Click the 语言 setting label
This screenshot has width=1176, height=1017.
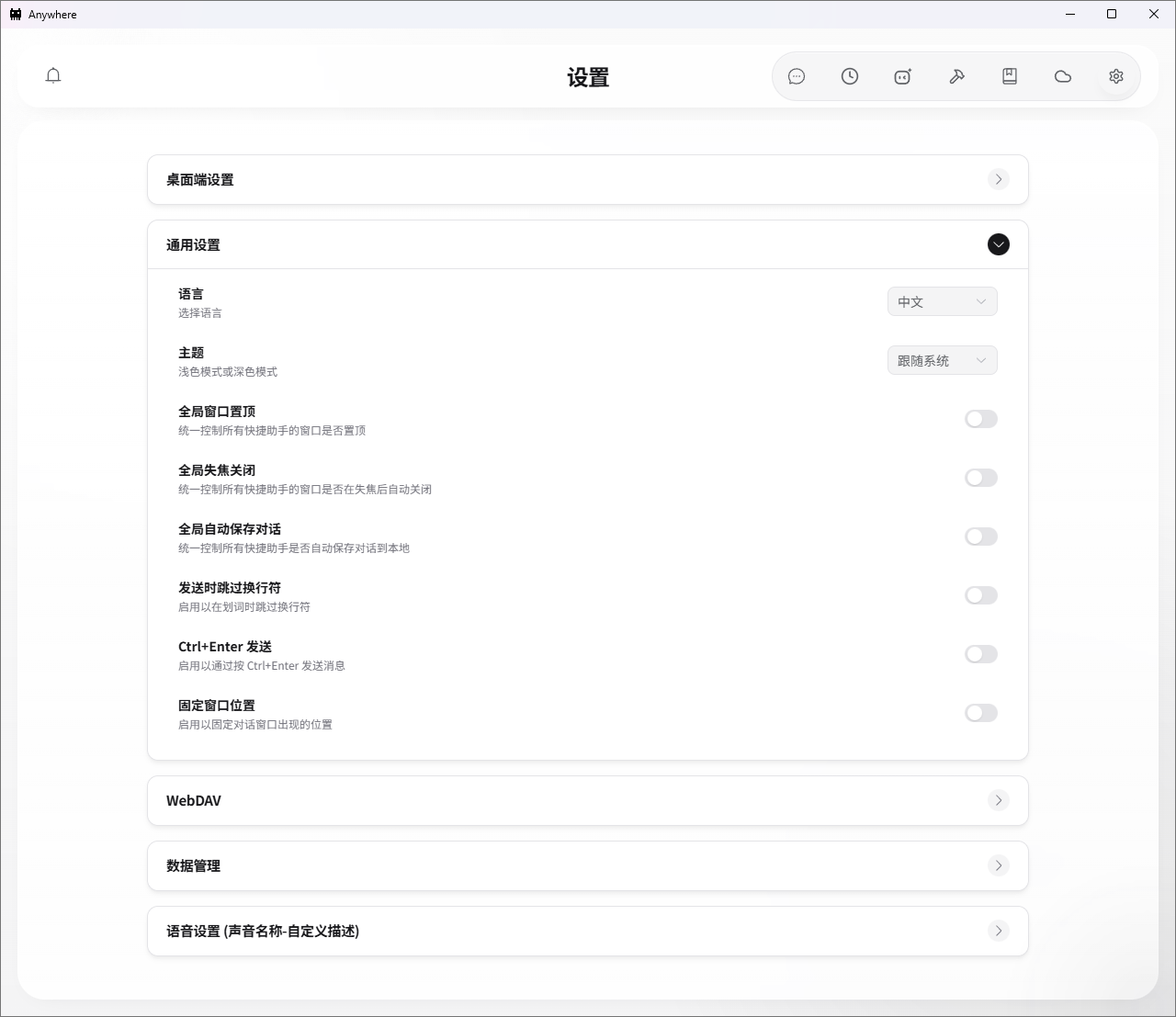click(191, 294)
